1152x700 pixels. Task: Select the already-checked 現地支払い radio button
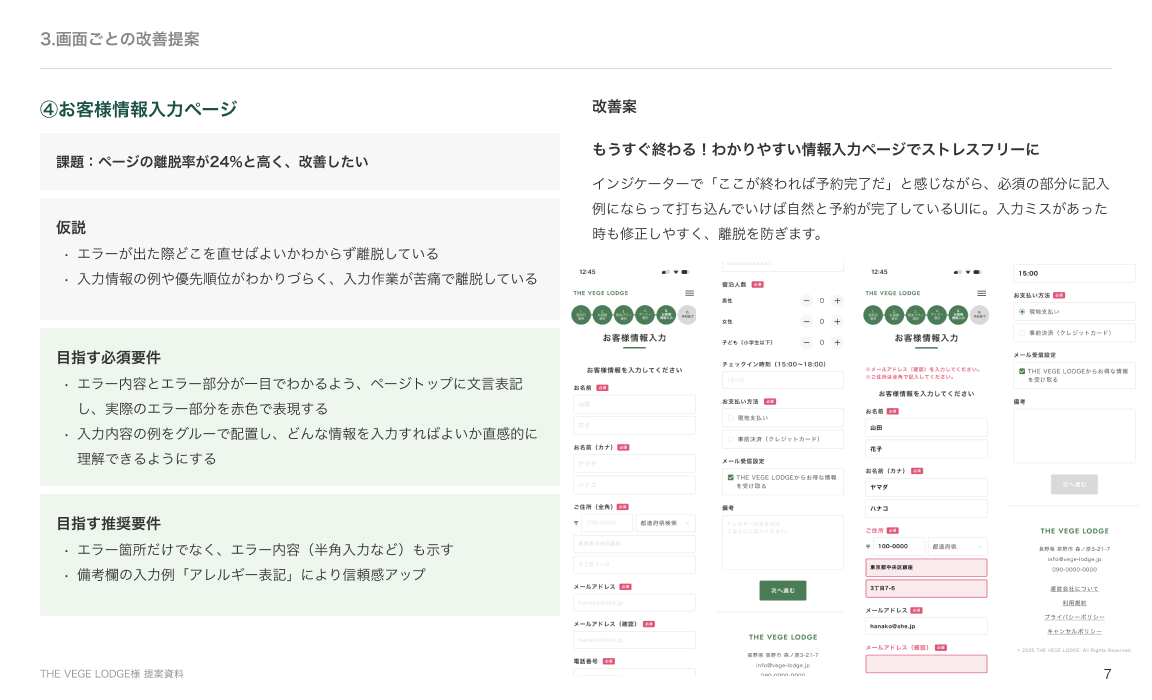pyautogui.click(x=1022, y=312)
